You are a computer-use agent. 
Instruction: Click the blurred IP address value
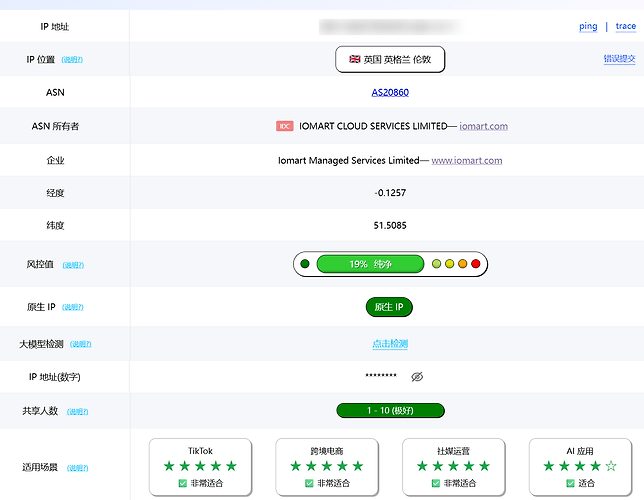tap(390, 27)
